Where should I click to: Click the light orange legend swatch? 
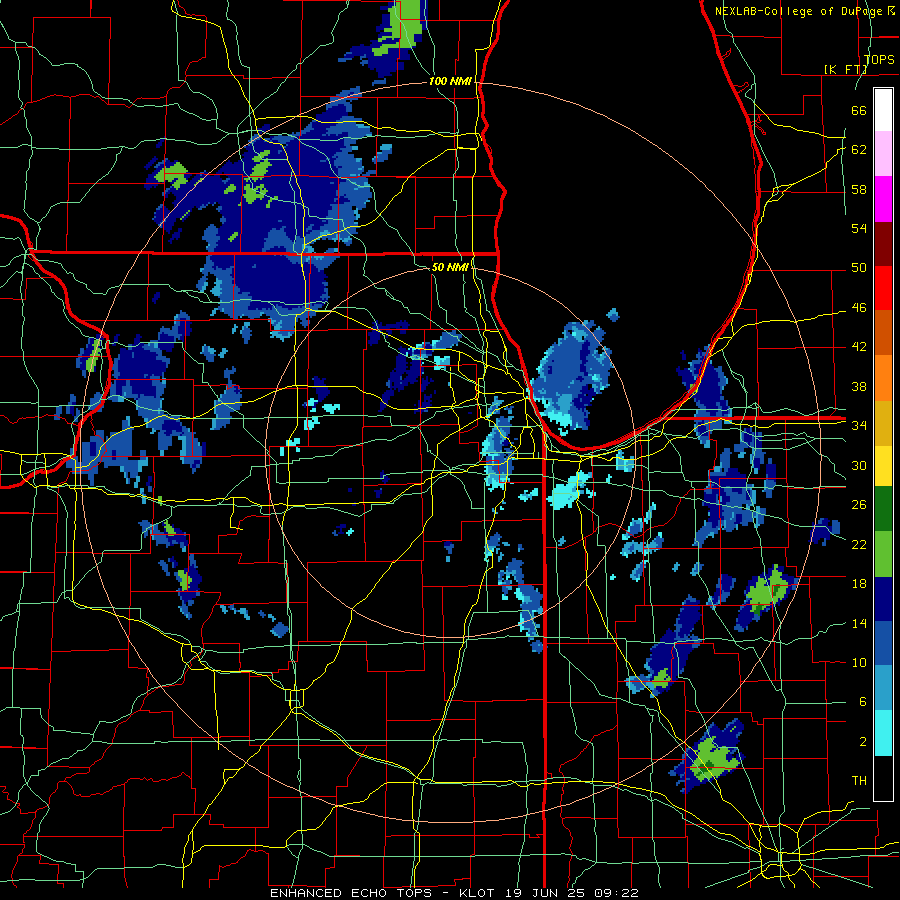coord(883,378)
